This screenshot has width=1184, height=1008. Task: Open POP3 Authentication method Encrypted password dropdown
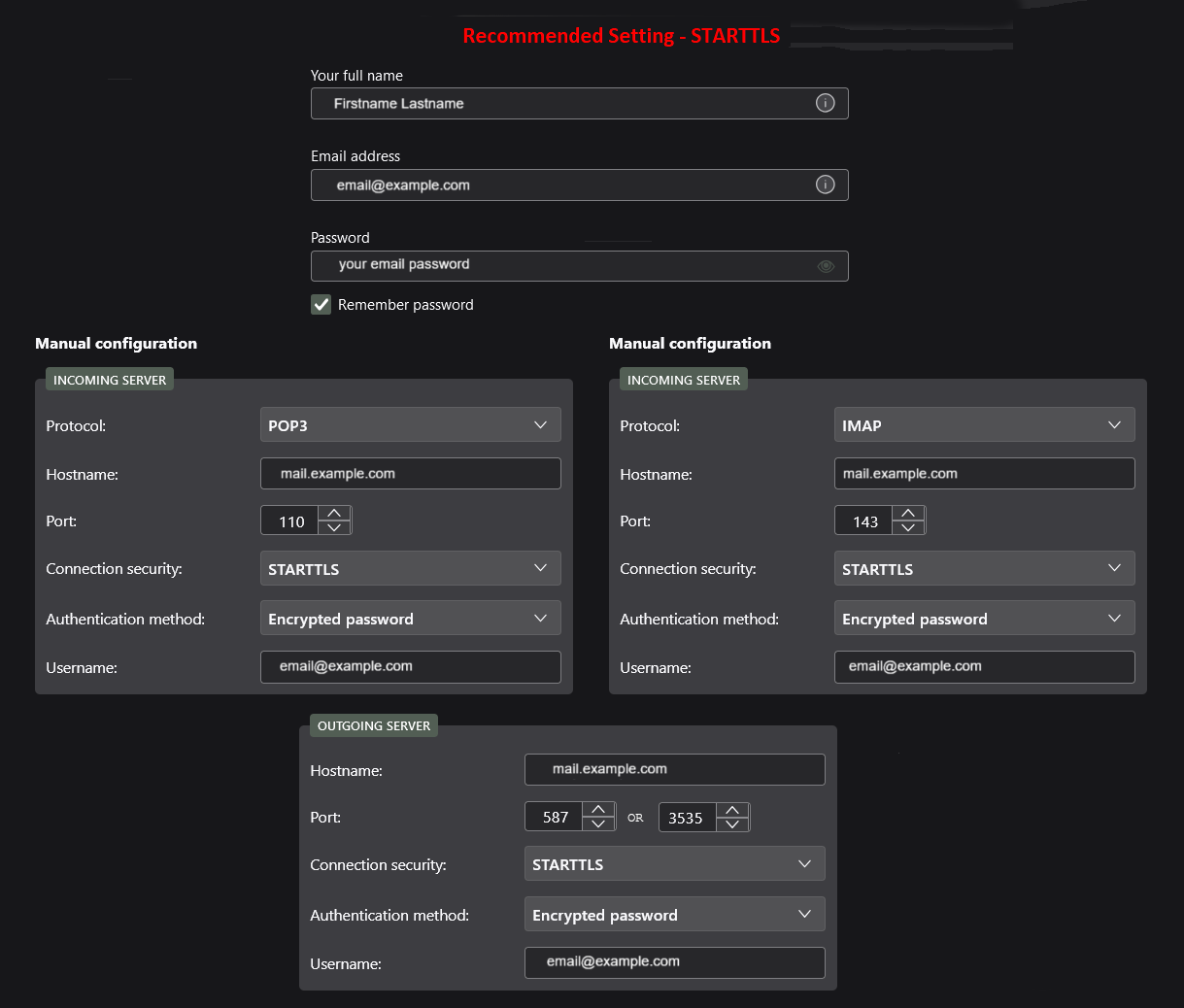pyautogui.click(x=410, y=619)
